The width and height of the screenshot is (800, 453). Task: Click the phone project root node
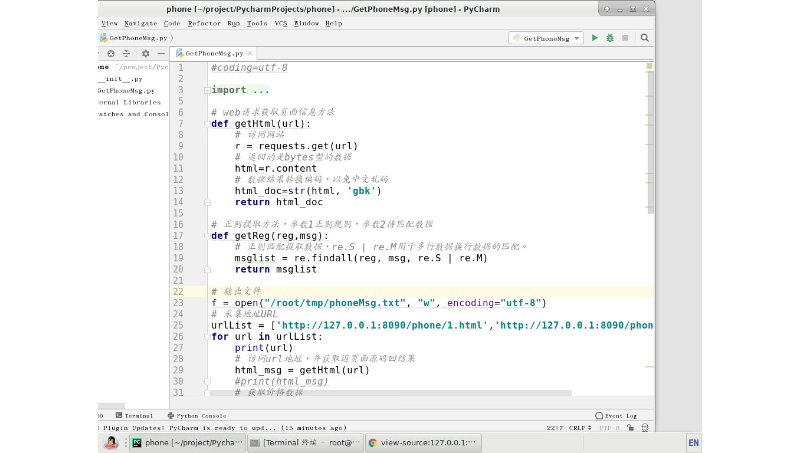(133, 67)
